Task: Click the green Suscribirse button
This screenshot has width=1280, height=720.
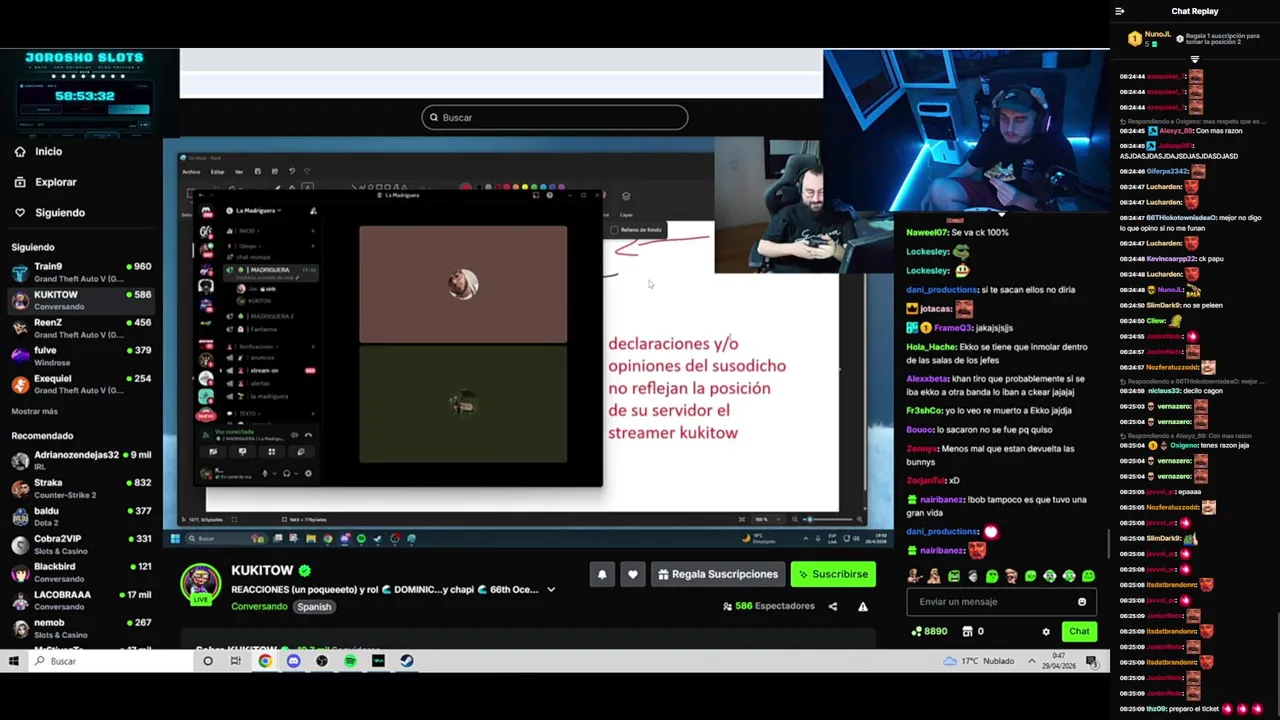Action: (x=833, y=574)
